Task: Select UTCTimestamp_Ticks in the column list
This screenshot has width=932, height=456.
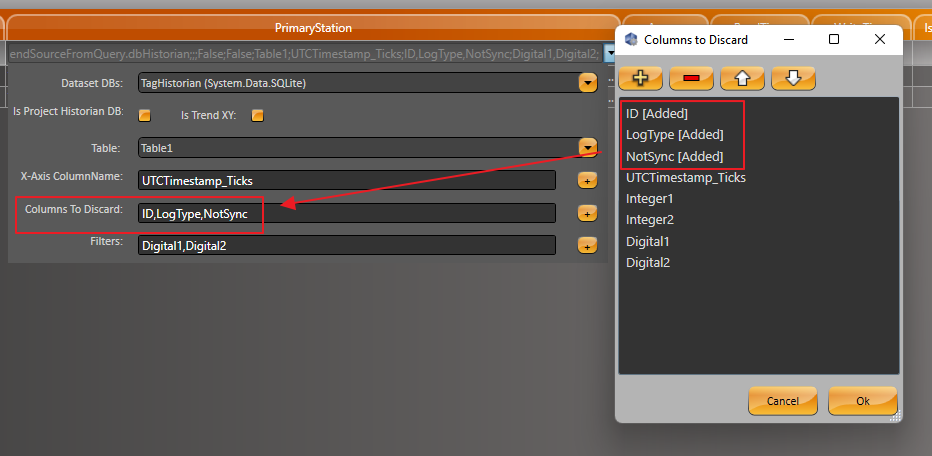Action: [x=686, y=178]
